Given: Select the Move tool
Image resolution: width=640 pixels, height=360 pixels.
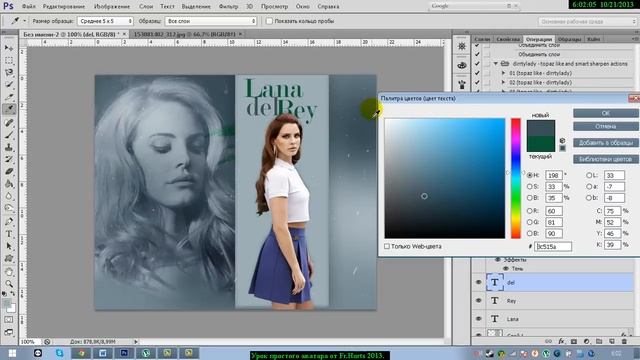Looking at the screenshot, I should pyautogui.click(x=9, y=48).
